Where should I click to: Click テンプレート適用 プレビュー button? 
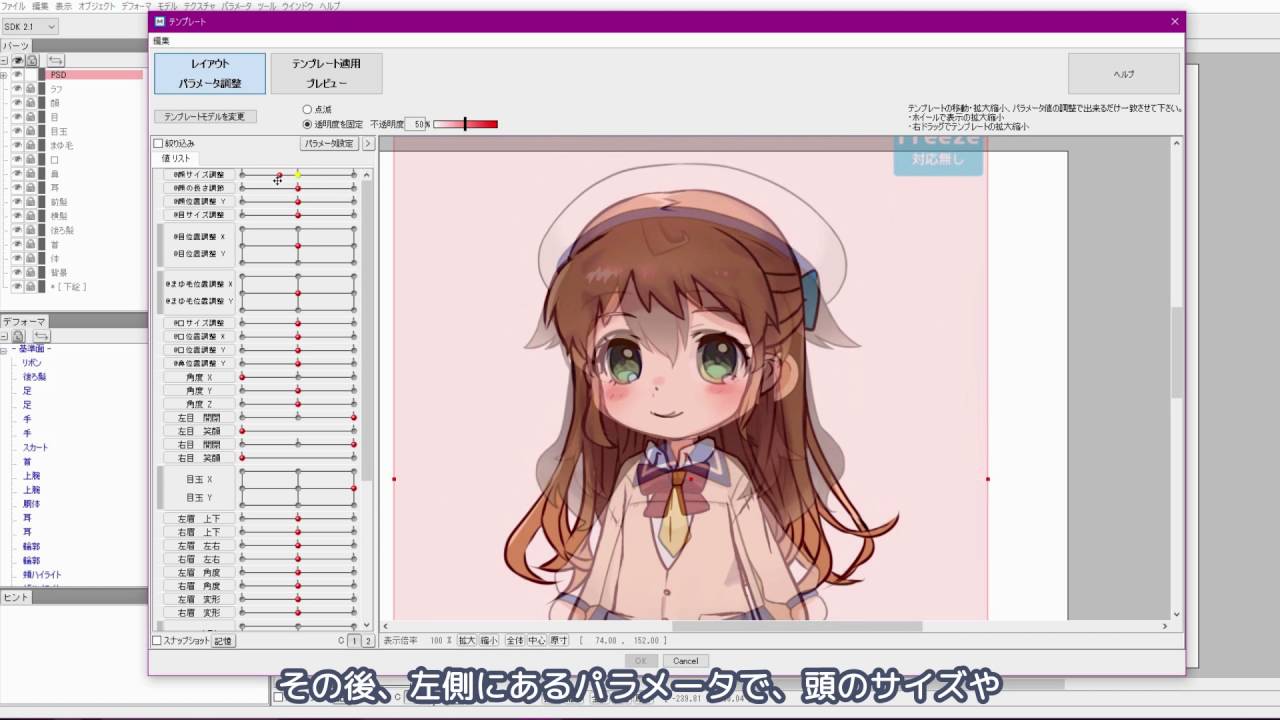pyautogui.click(x=326, y=74)
